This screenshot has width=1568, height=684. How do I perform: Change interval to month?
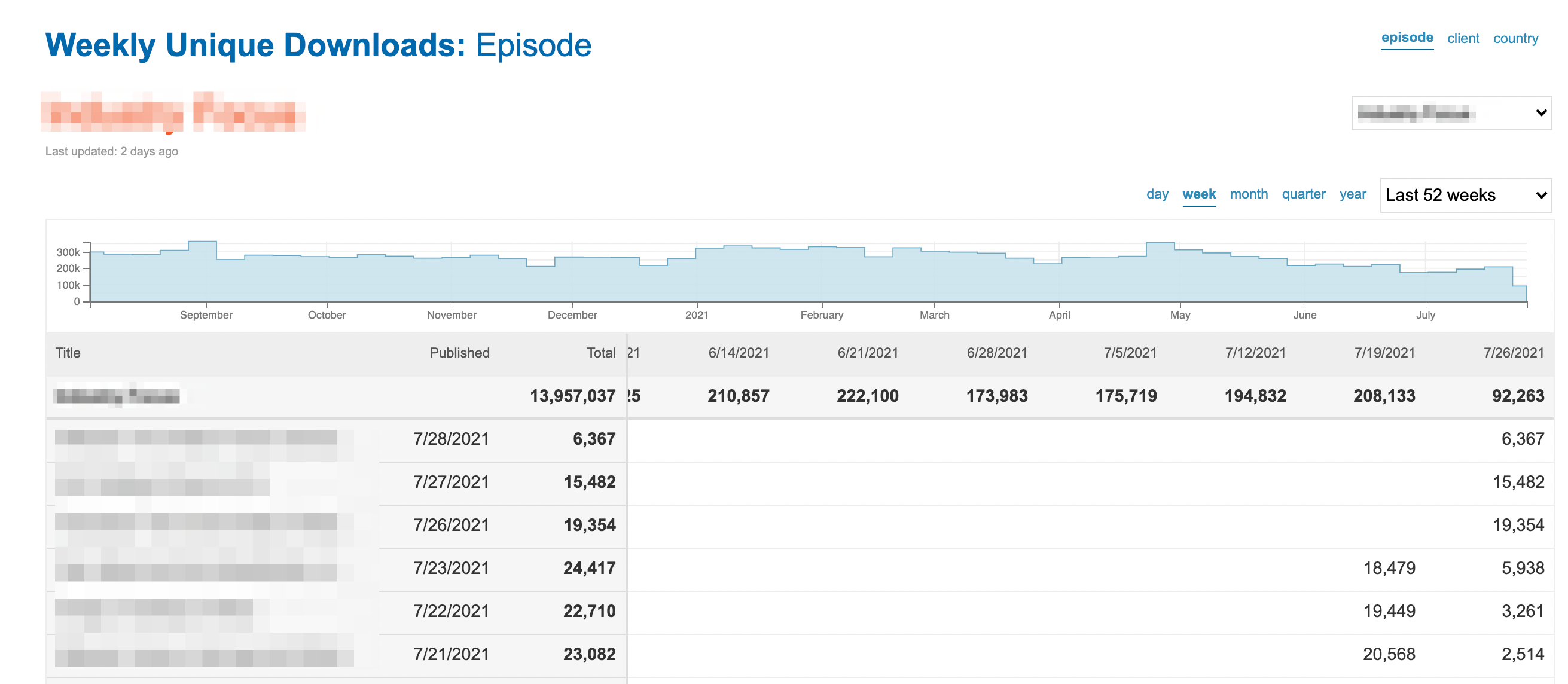tap(1249, 194)
